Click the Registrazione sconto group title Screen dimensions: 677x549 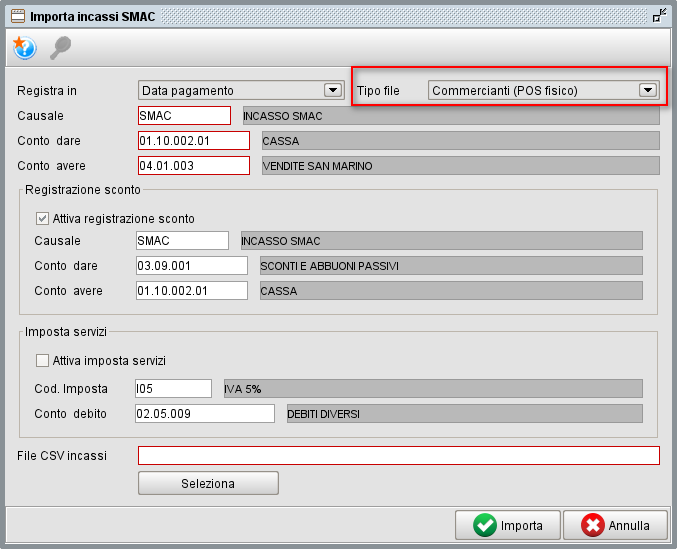pyautogui.click(x=83, y=190)
